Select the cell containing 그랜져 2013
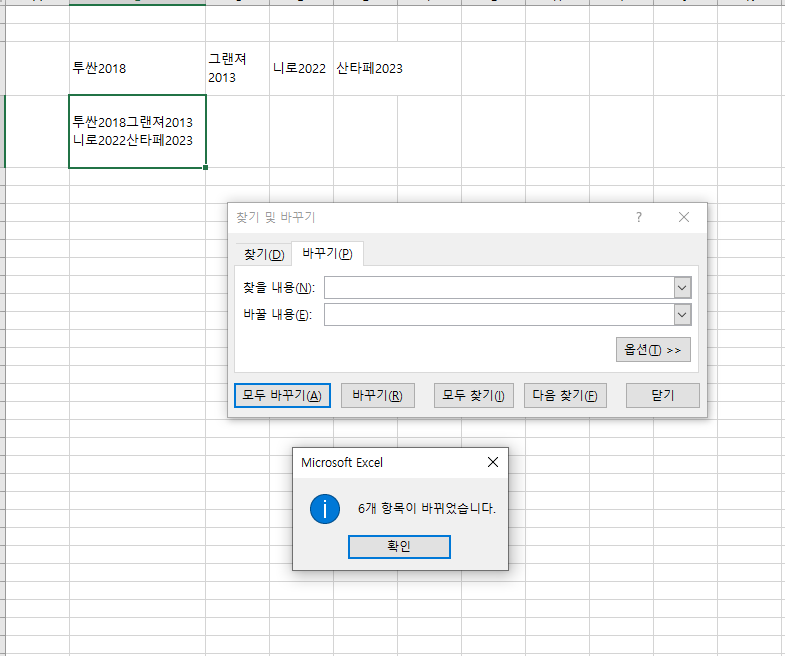Viewport: 785px width, 656px height. [x=237, y=68]
